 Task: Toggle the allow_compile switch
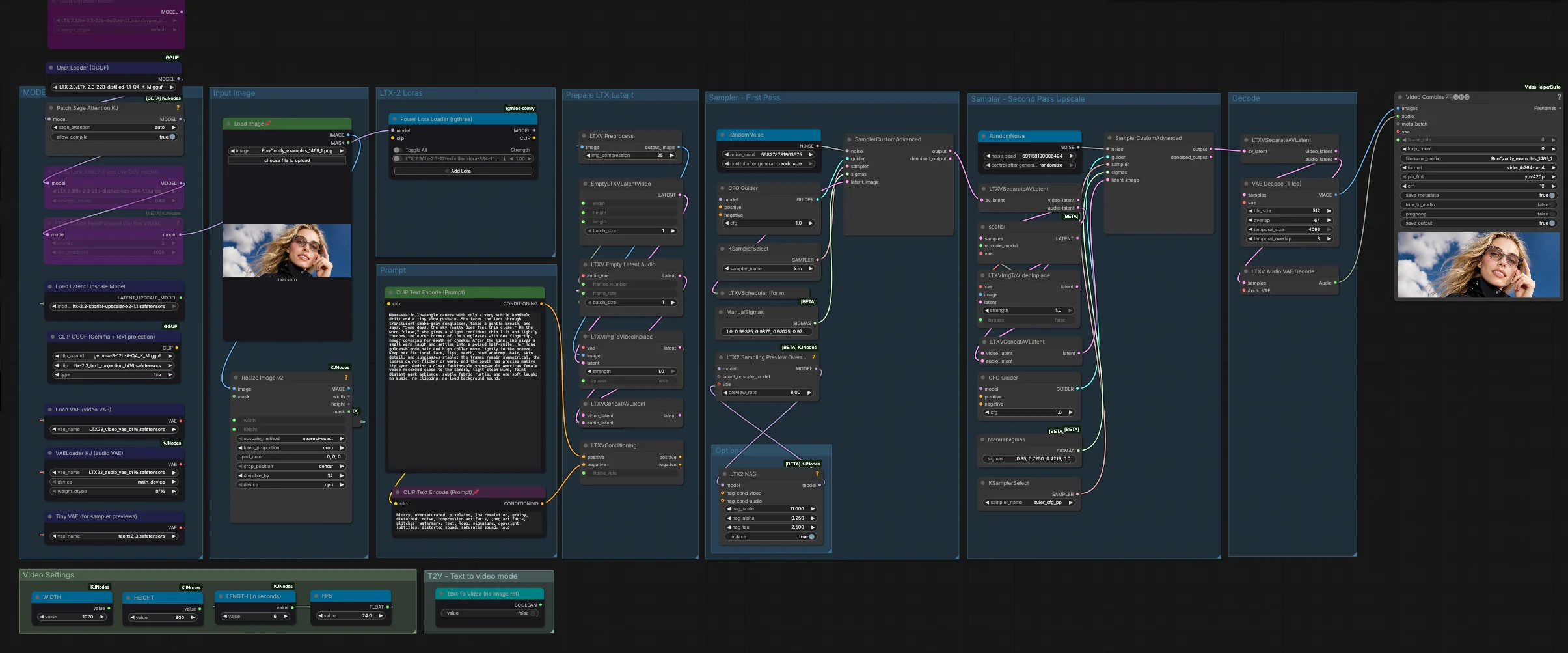172,137
